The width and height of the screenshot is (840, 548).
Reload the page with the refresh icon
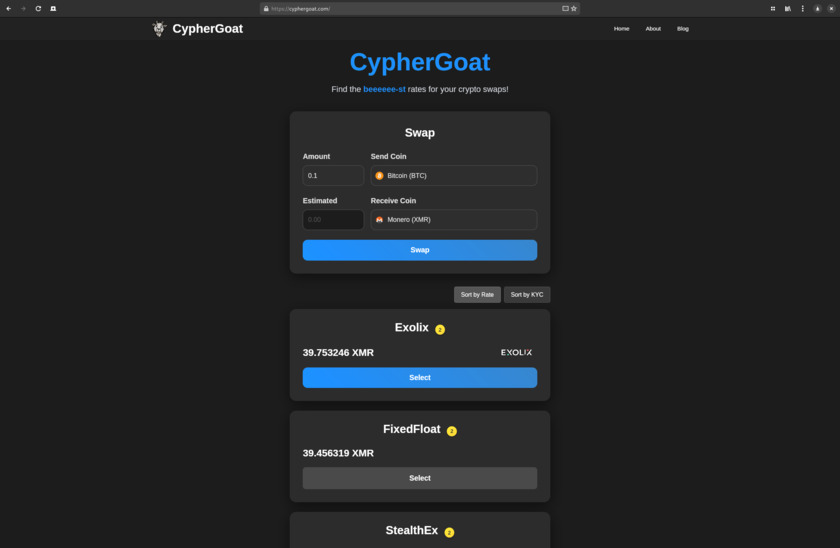pyautogui.click(x=38, y=9)
